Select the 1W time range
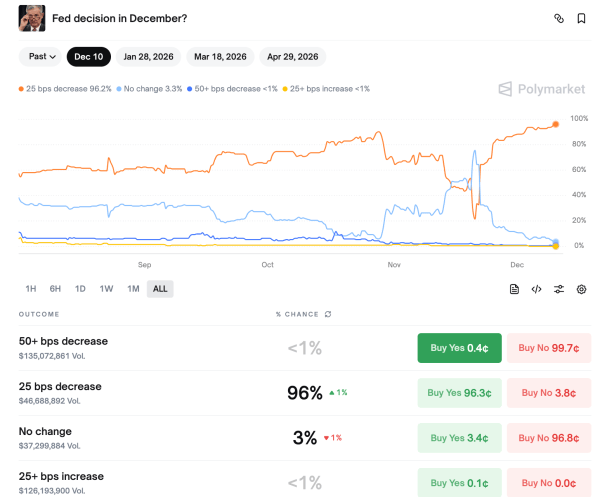This screenshot has width=600, height=497. [106, 289]
